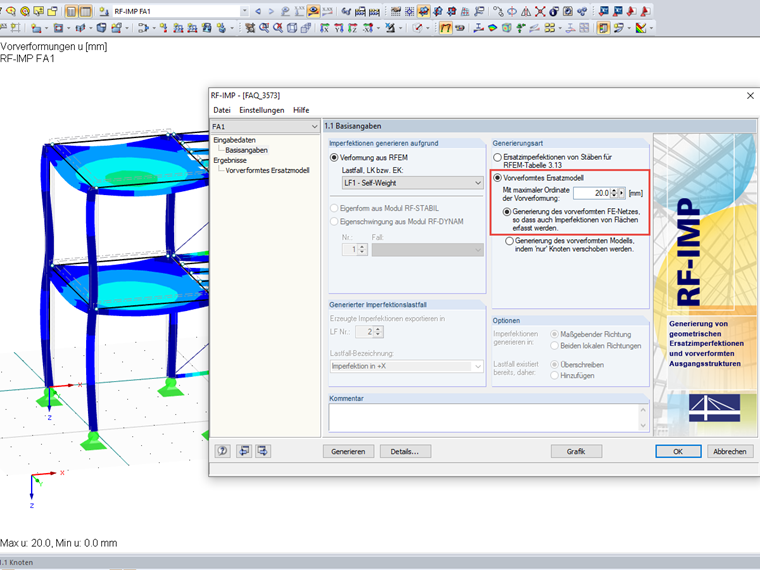The width and height of the screenshot is (760, 570).
Task: Click the first PDF export icon
Action: point(631,11)
